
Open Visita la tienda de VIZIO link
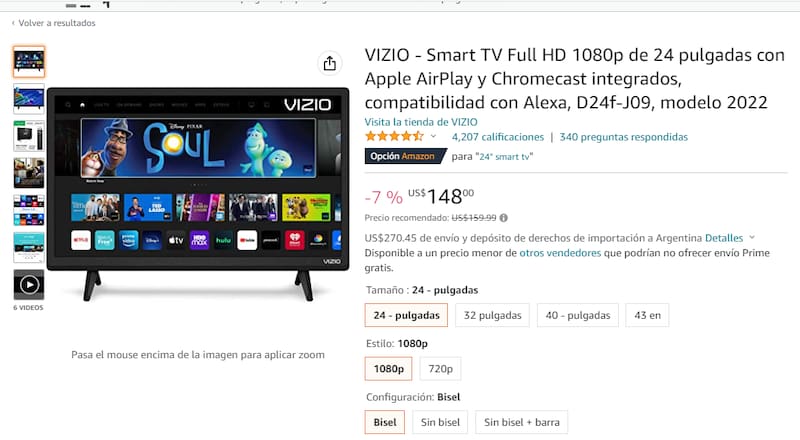[421, 122]
